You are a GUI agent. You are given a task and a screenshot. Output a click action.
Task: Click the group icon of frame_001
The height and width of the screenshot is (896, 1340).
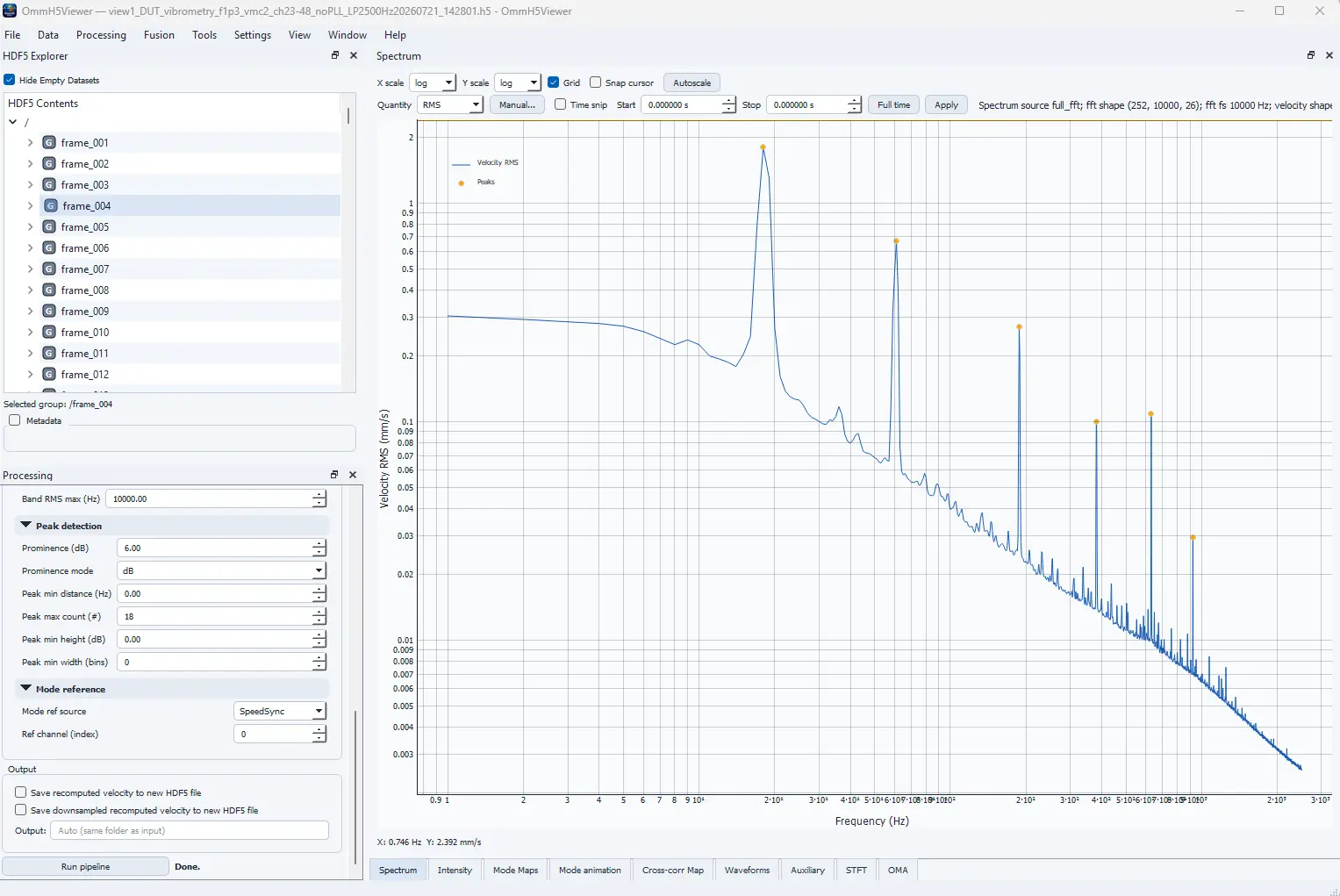[49, 142]
